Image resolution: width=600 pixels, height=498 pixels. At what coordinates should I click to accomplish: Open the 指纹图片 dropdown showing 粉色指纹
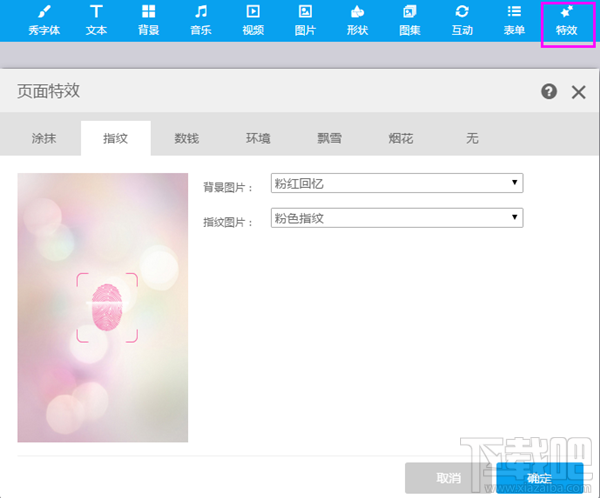click(x=397, y=218)
